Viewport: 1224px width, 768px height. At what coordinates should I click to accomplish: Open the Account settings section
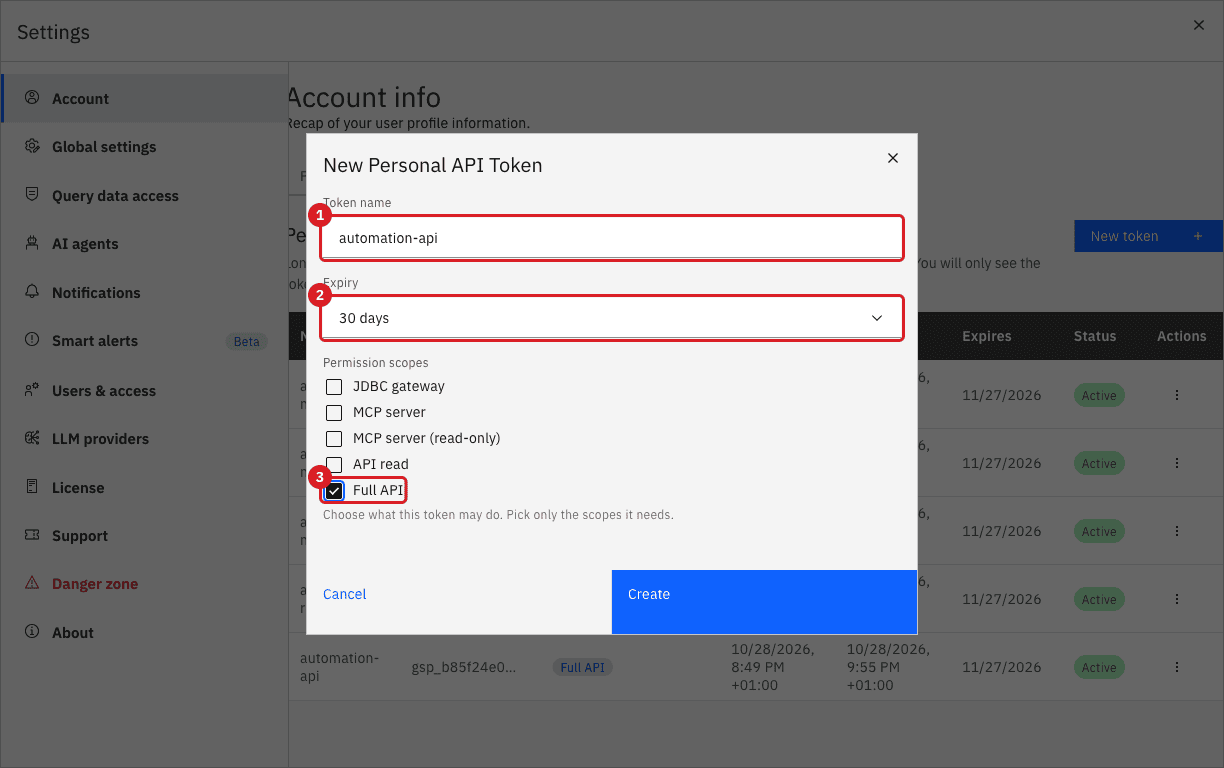point(145,98)
